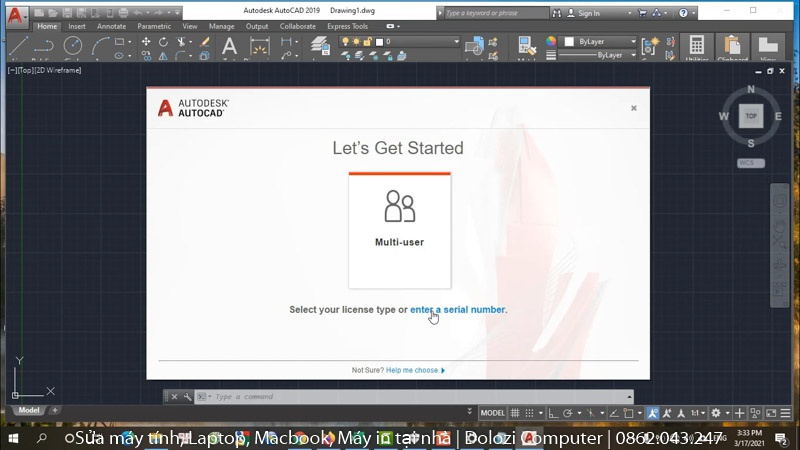
Task: Open the ByLayer linetype dropdown
Action: 633,55
